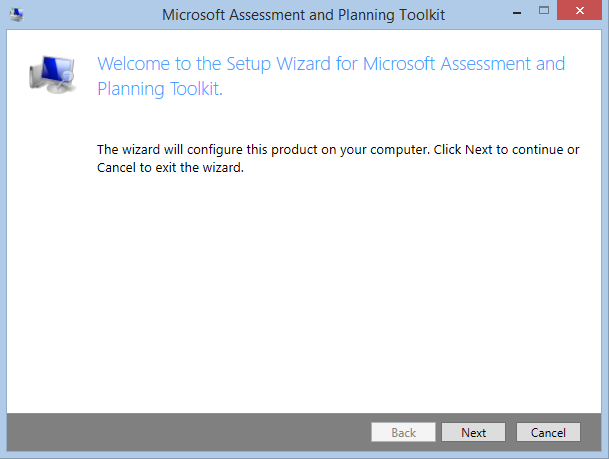Click the window title 'Microsoft Assessment and Planning Toolkit'
Image resolution: width=609 pixels, height=459 pixels.
point(304,15)
